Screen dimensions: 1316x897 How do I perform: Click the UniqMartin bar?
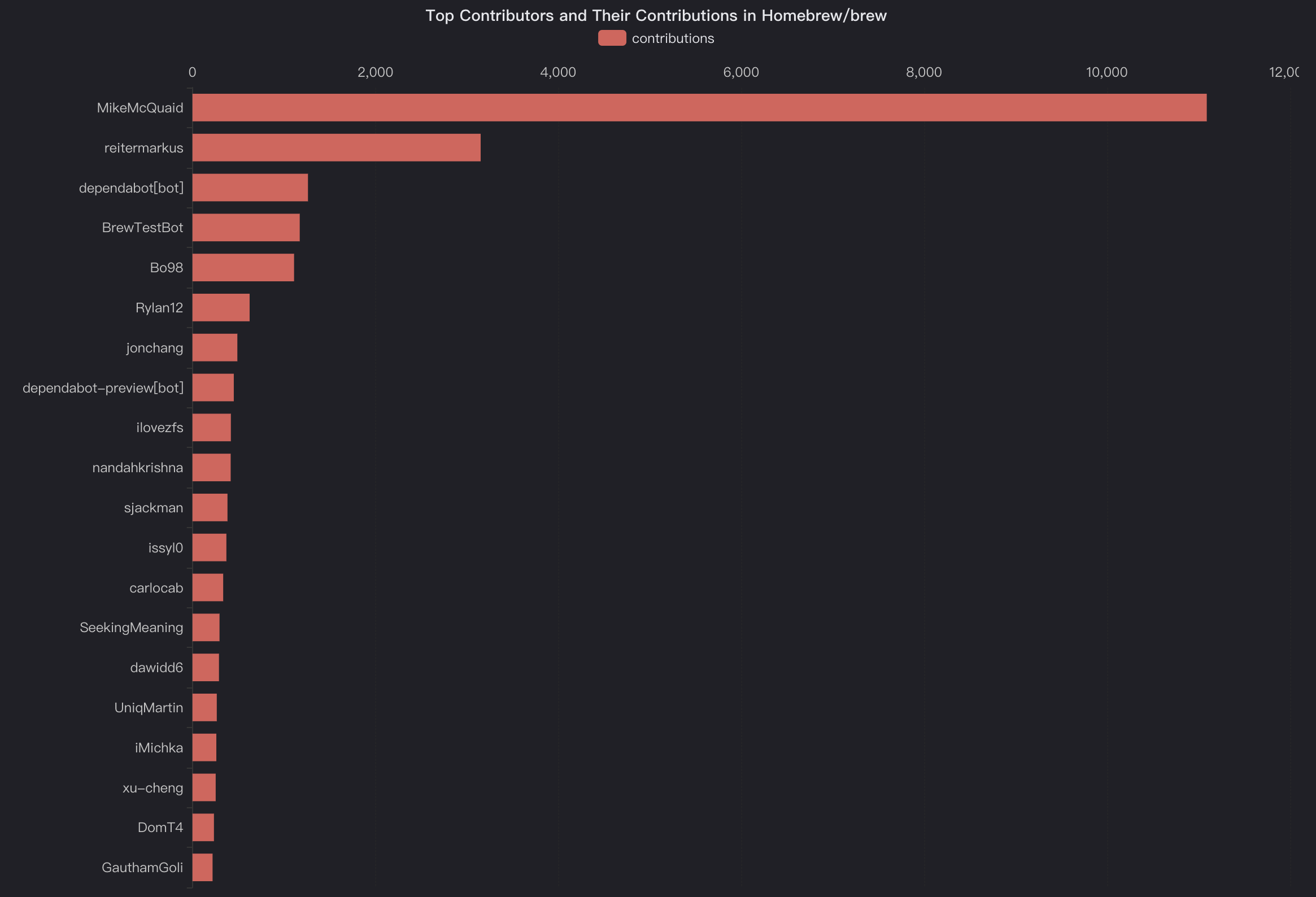click(x=204, y=707)
